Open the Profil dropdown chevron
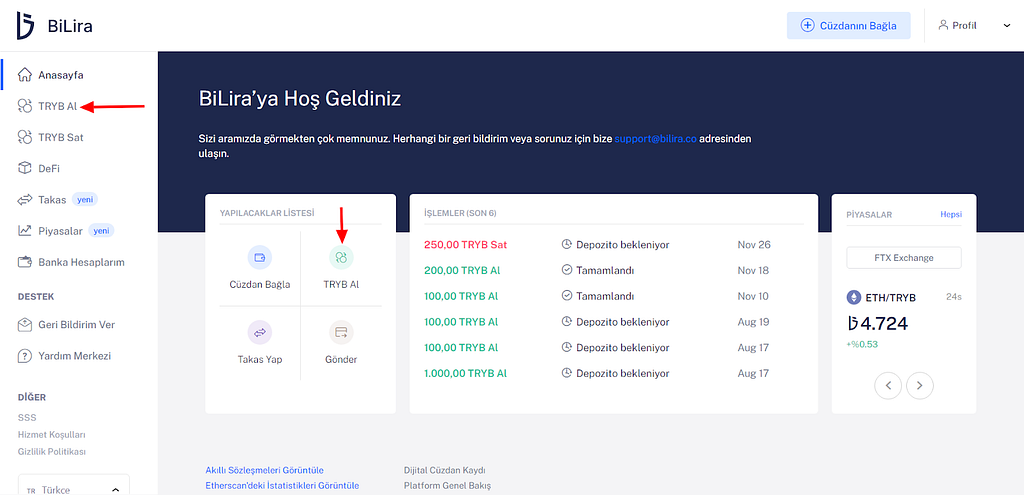The image size is (1024, 495). pyautogui.click(x=1006, y=25)
